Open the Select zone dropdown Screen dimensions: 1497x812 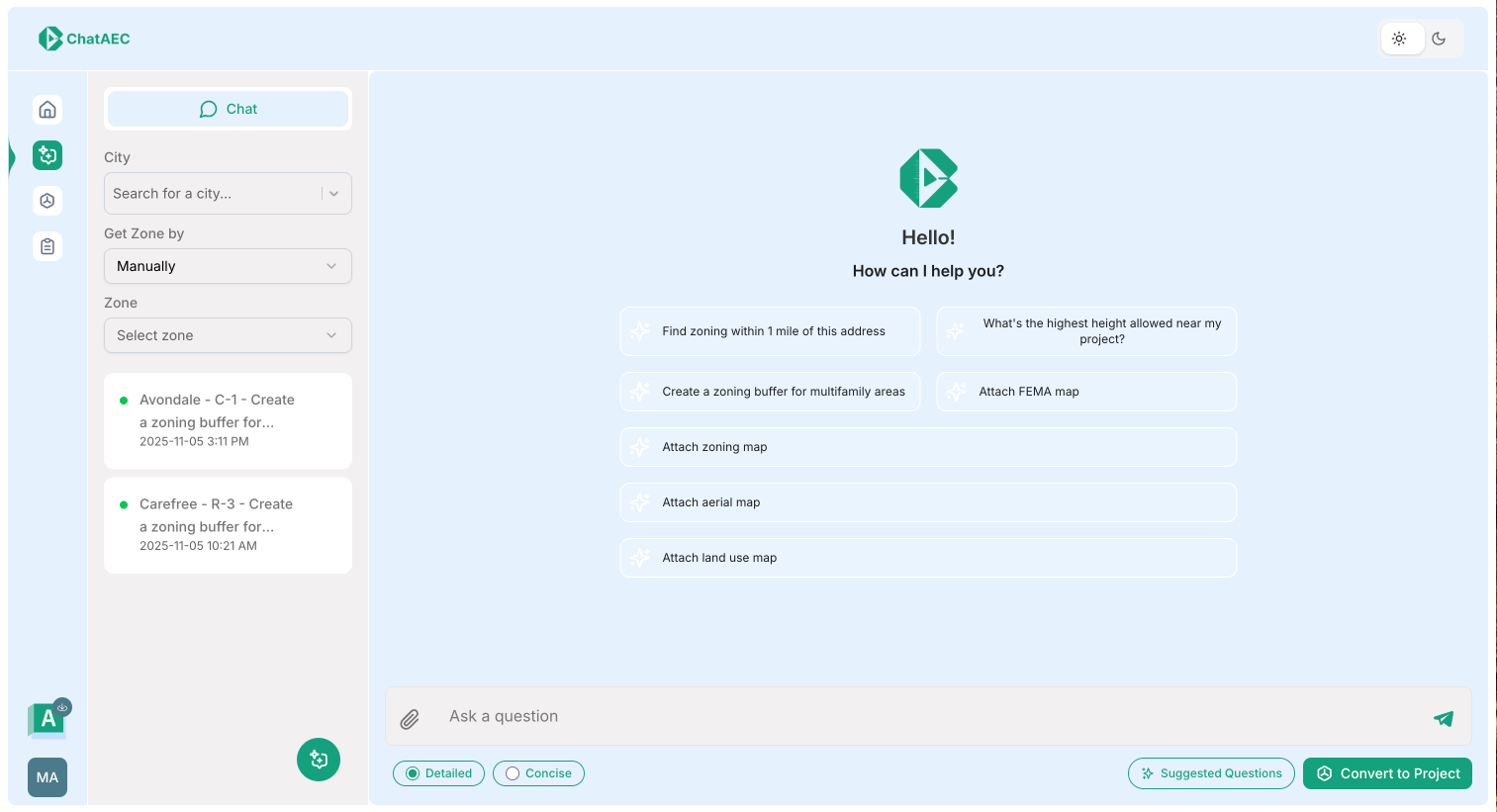(228, 335)
